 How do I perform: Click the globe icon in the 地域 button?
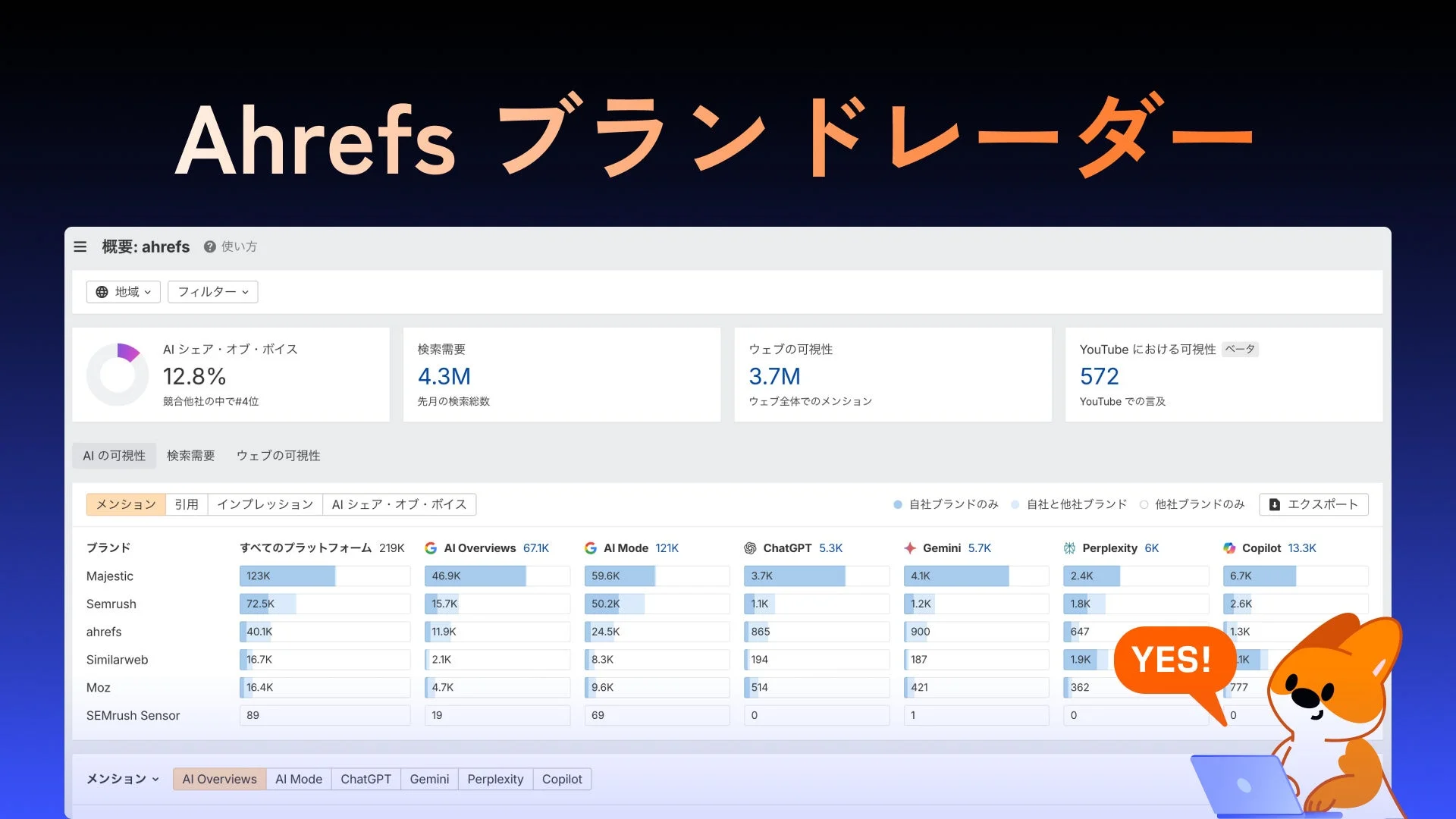102,291
